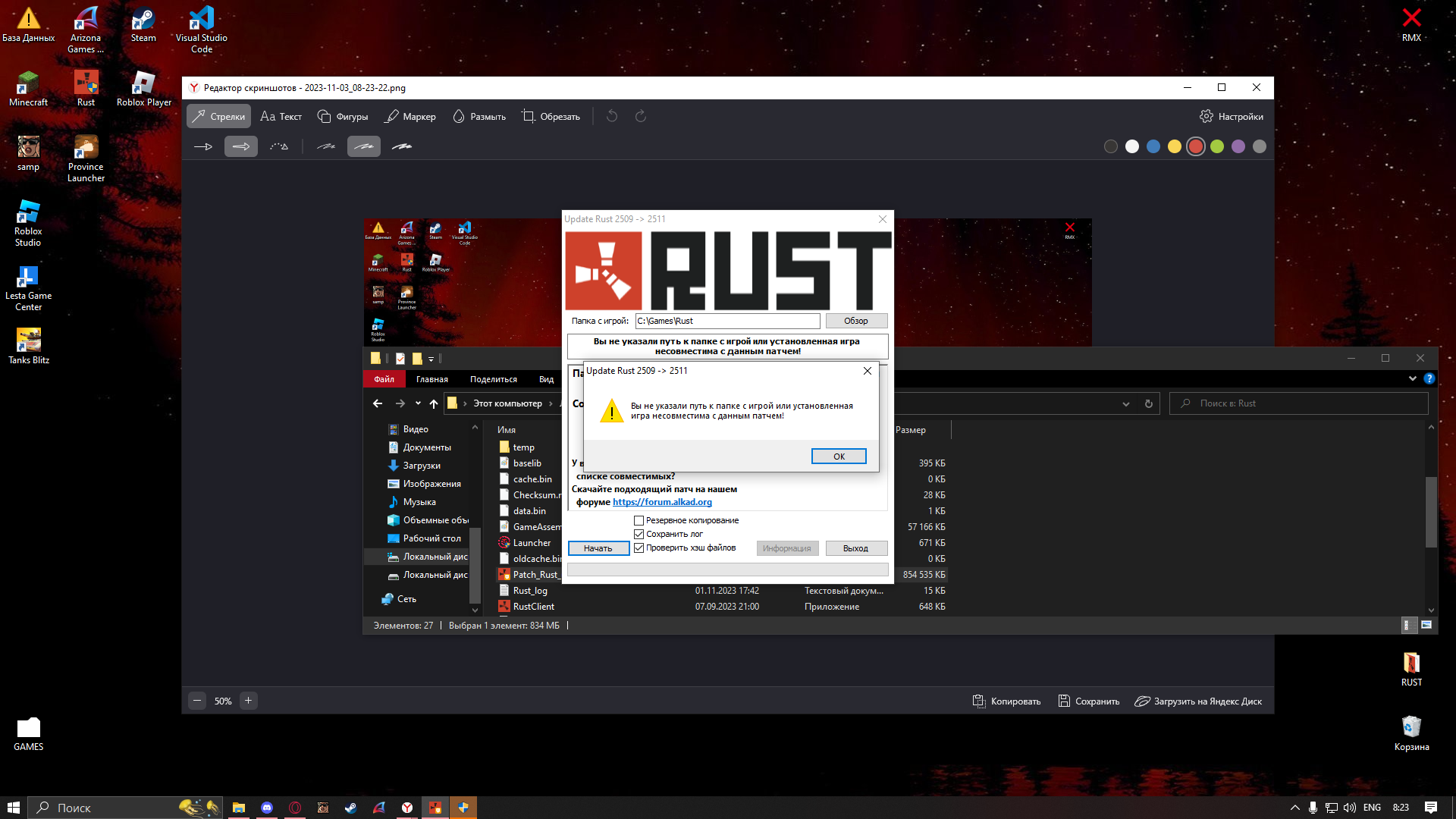Select the thin arrow style option
1456x819 pixels.
pos(203,146)
